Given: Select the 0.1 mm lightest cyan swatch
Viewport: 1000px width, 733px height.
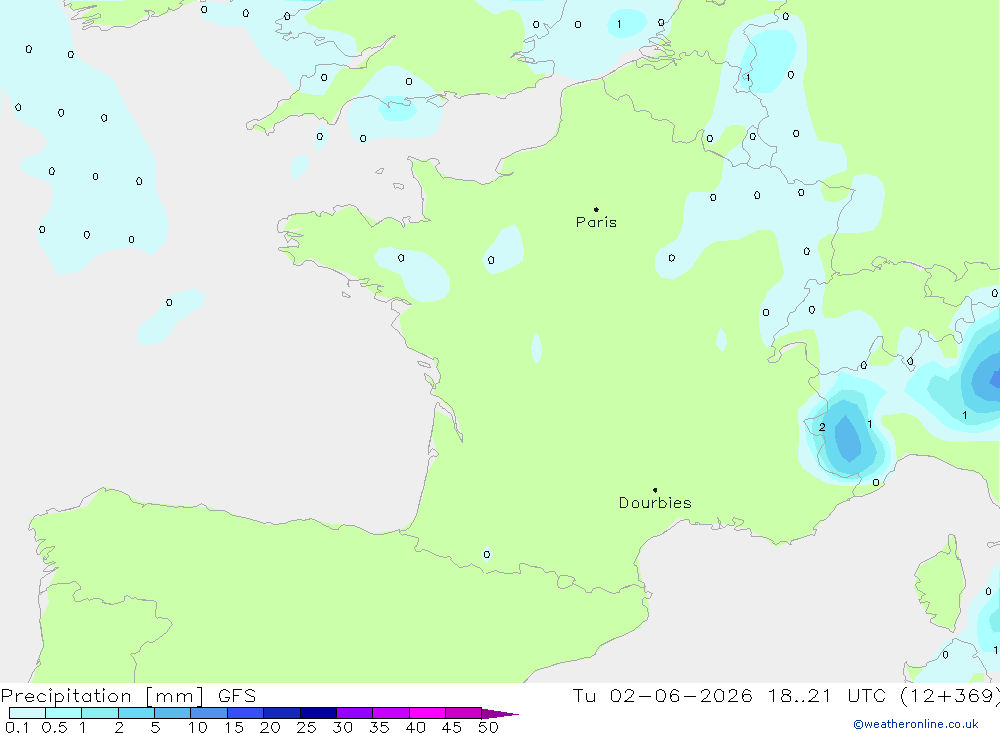Looking at the screenshot, I should (x=27, y=713).
